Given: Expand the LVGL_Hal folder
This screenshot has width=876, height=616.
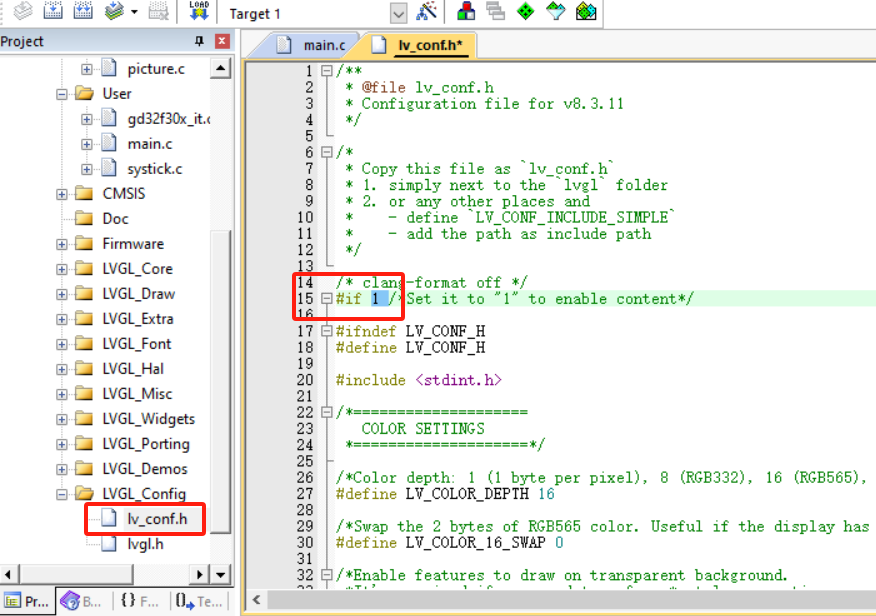Looking at the screenshot, I should (61, 370).
